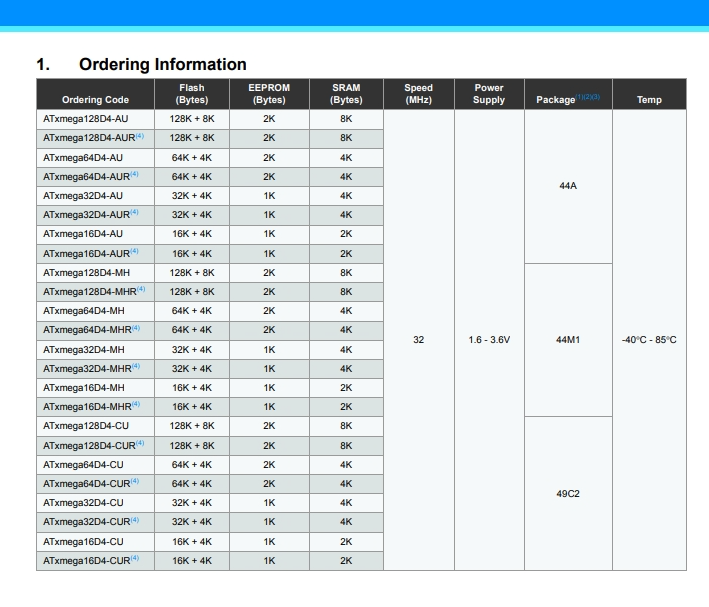The image size is (709, 607).
Task: Click SRAM '2K' in ATxmega16D4-MH row
Action: coord(346,388)
